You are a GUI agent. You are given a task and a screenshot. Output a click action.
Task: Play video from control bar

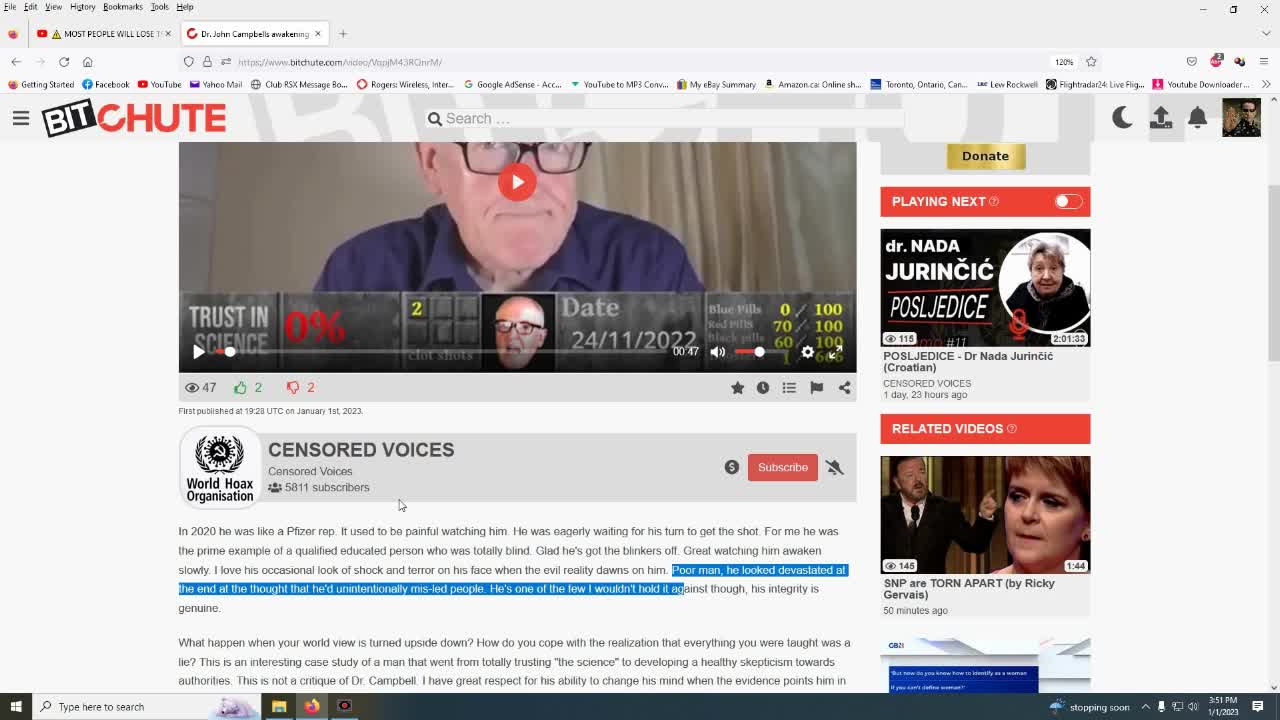pyautogui.click(x=198, y=351)
